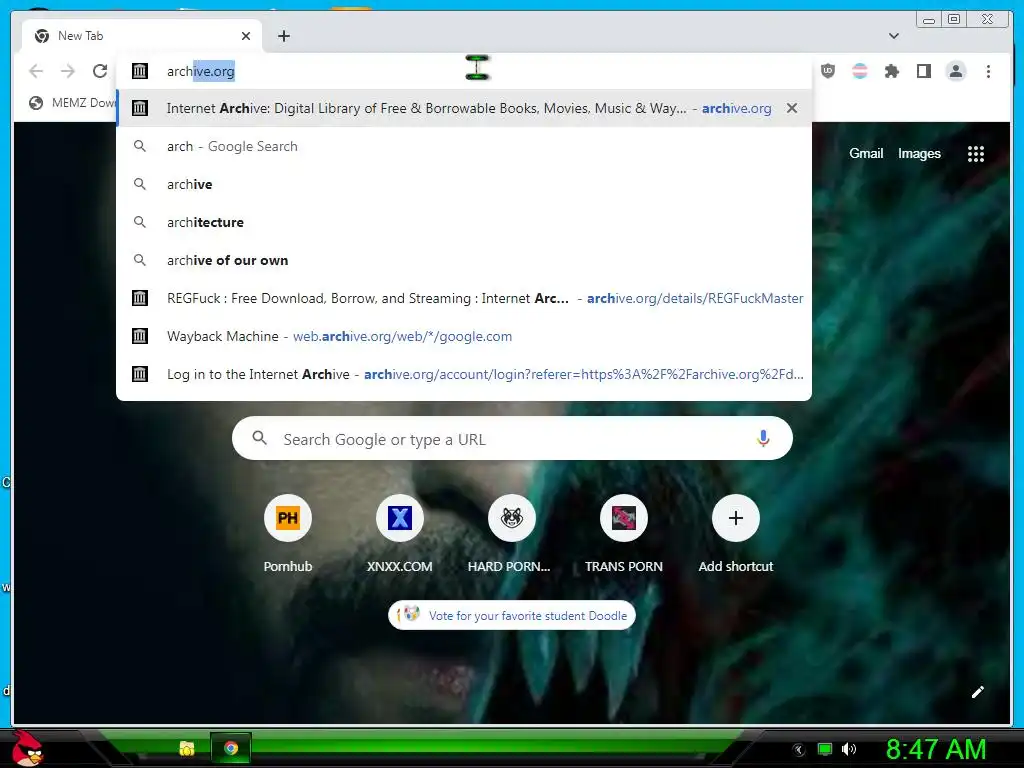Go back with the back arrow

point(36,71)
